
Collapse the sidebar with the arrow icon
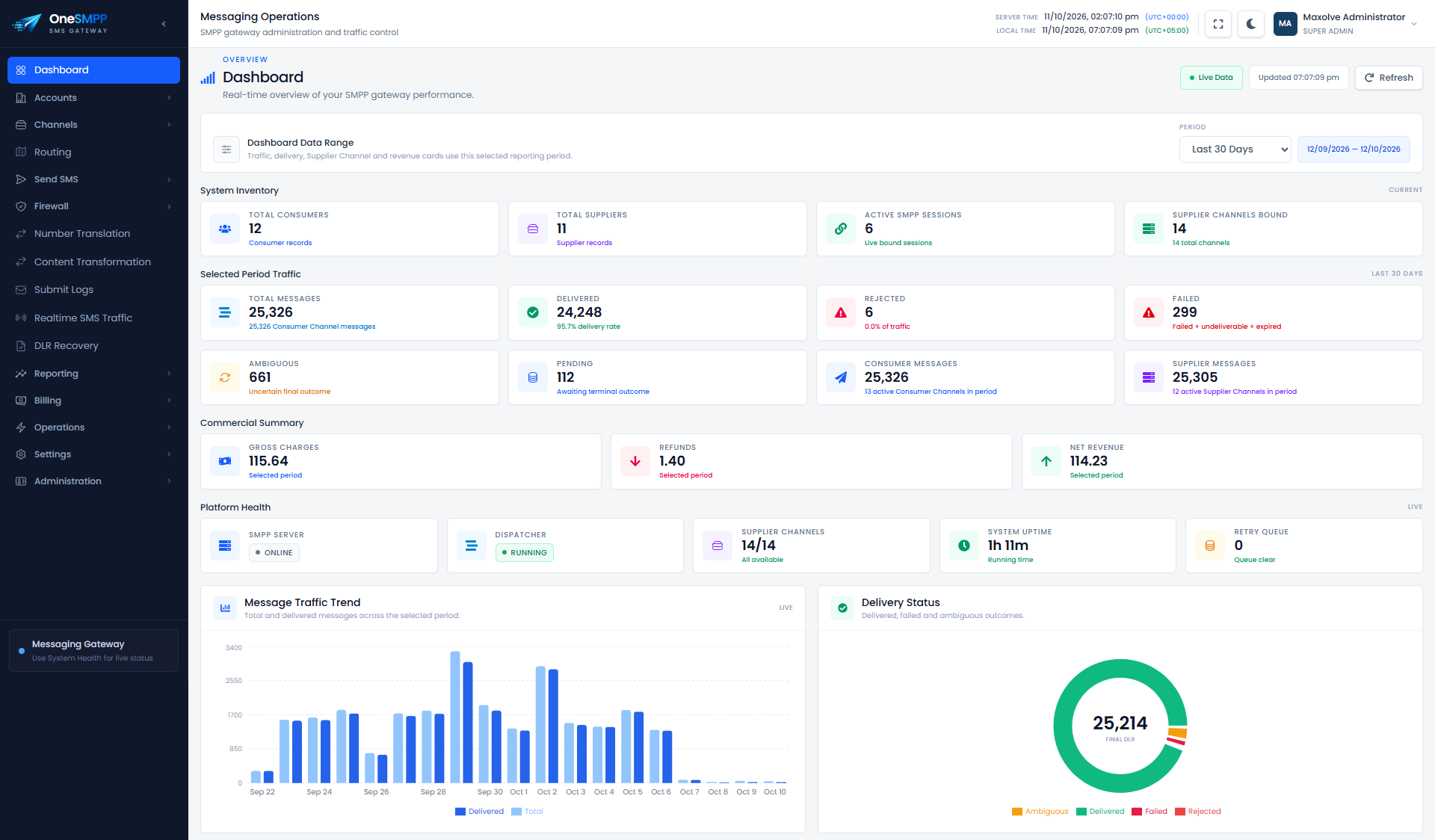(164, 24)
